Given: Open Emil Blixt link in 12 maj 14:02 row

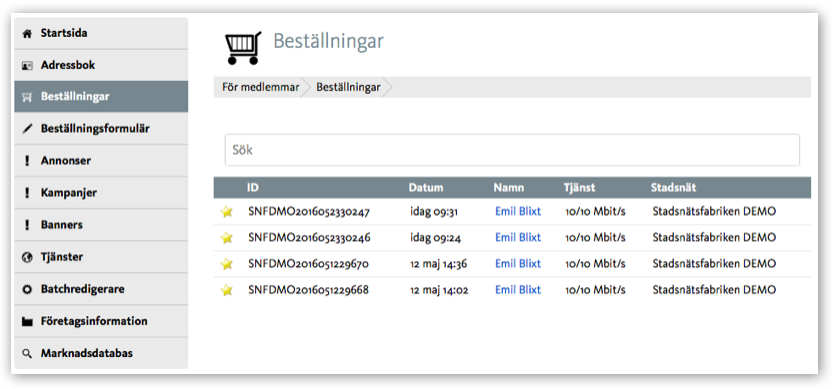Looking at the screenshot, I should click(x=518, y=290).
